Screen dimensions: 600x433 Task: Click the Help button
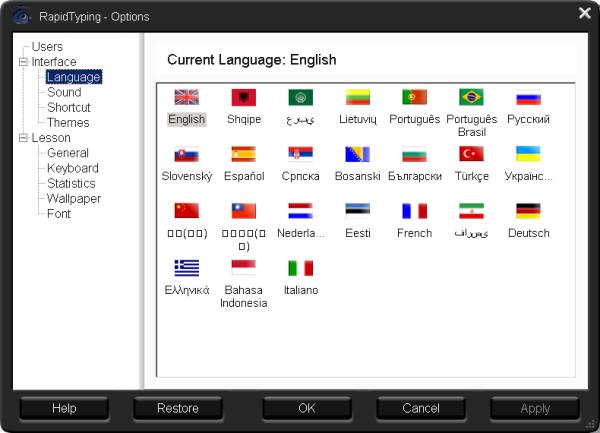click(64, 408)
